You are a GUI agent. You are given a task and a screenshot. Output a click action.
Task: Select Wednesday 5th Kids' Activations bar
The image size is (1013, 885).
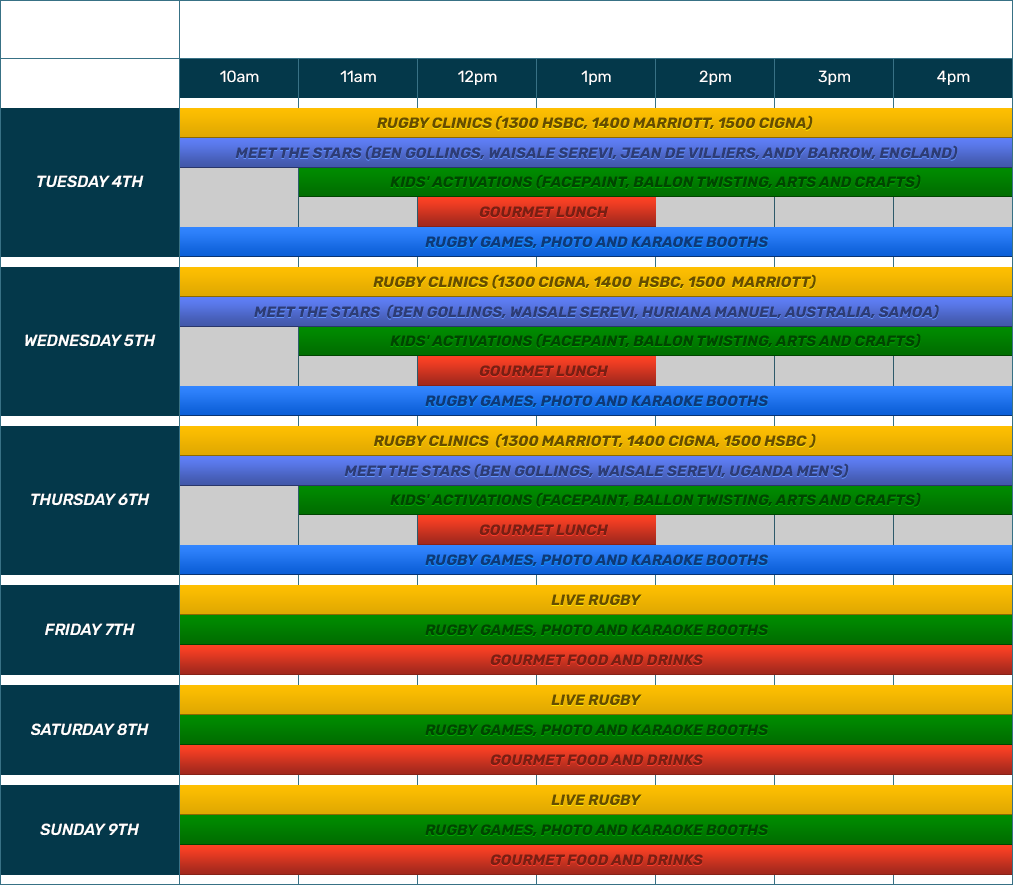pyautogui.click(x=655, y=341)
